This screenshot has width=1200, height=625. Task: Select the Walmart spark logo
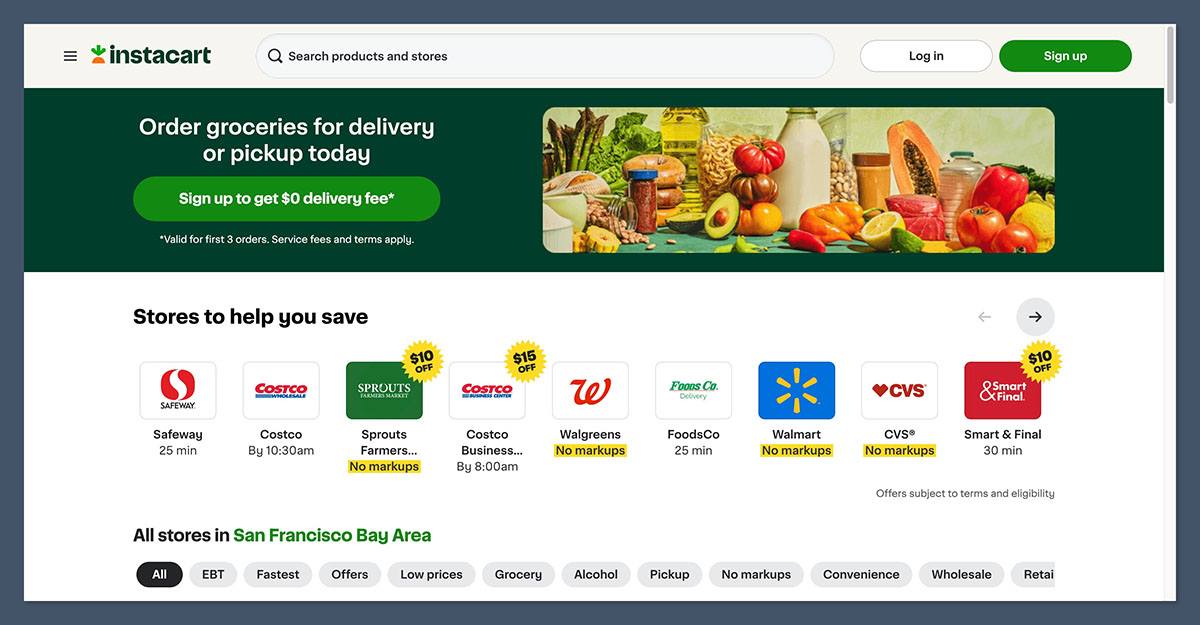pos(796,390)
